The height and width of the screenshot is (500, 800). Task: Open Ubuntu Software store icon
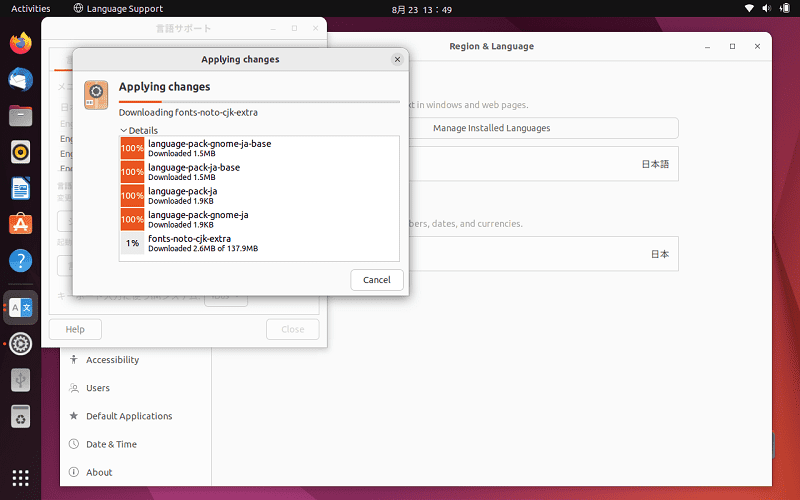pos(20,224)
